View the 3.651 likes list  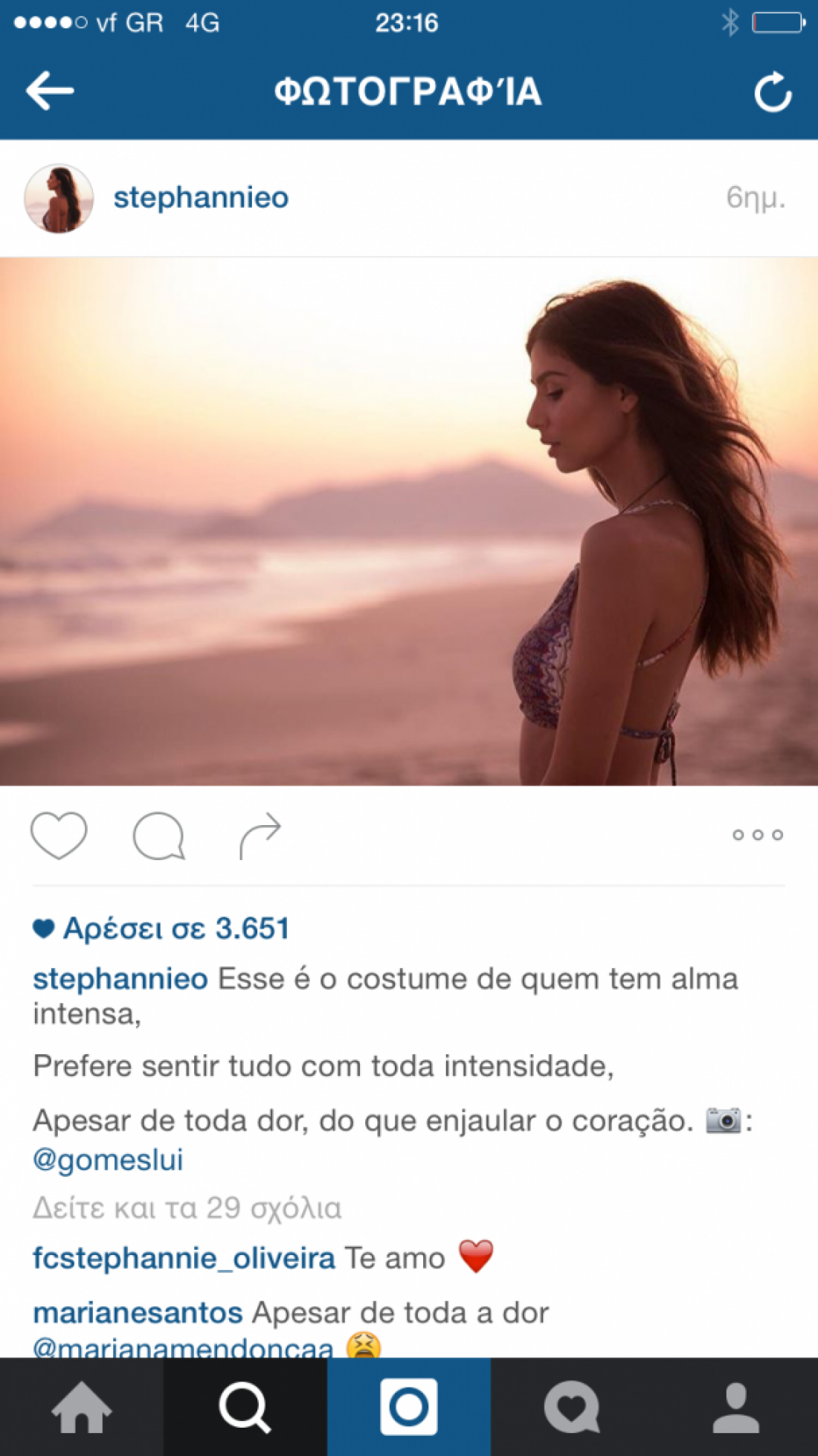(x=161, y=929)
